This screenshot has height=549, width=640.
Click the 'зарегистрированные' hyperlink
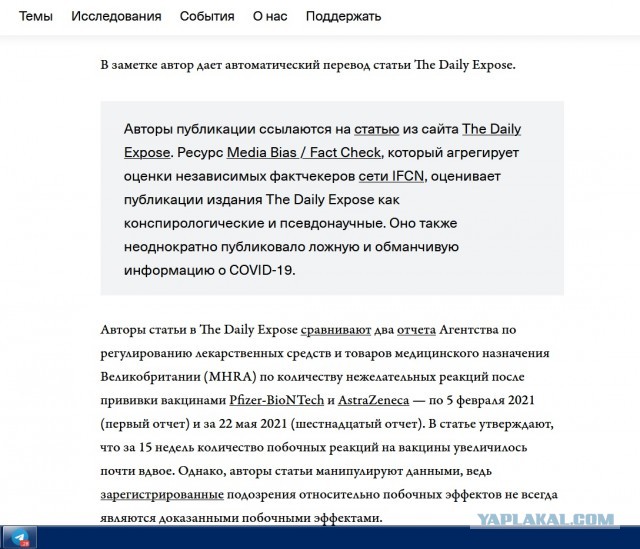pos(162,495)
